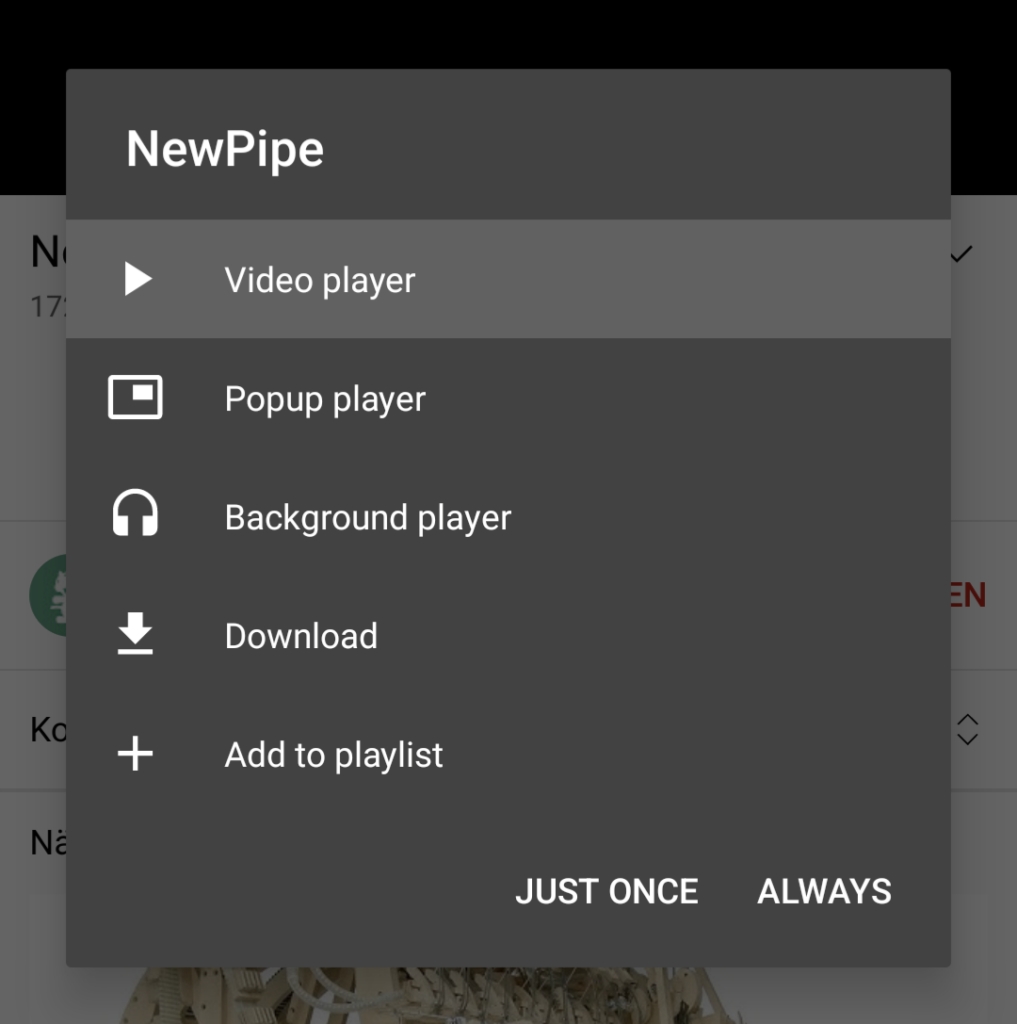Click the headphones icon for Background player

(135, 516)
